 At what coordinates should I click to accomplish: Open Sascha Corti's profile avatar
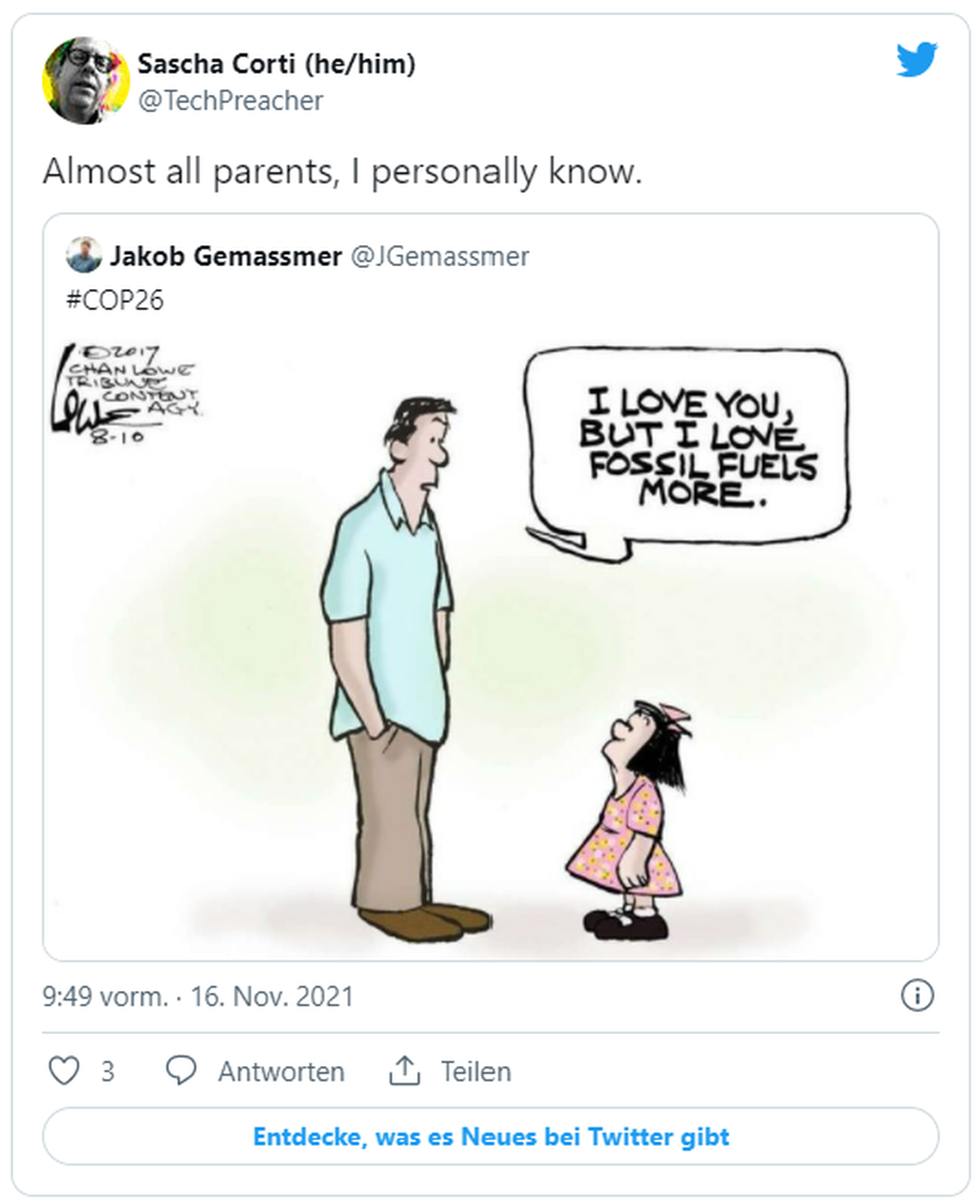86,80
